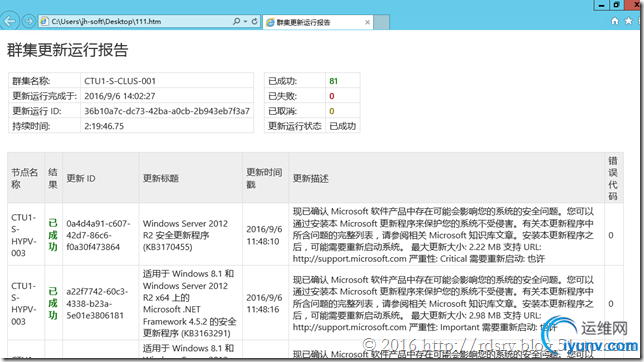
Task: Click the canceled count 0
Action: pos(332,111)
